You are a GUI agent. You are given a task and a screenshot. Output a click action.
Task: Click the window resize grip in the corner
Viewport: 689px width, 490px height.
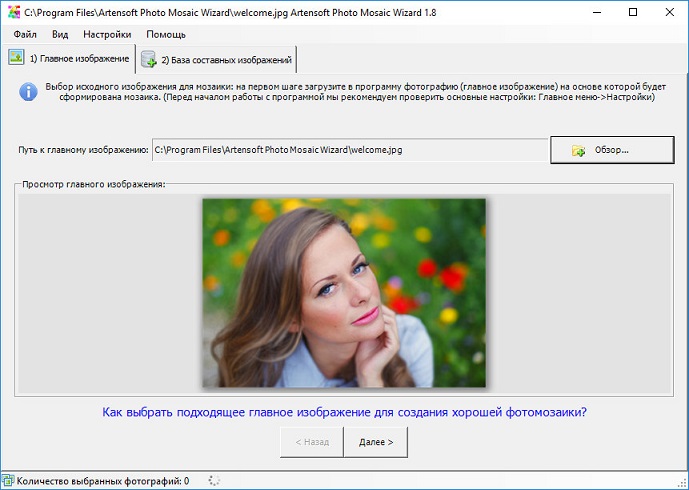(x=683, y=483)
